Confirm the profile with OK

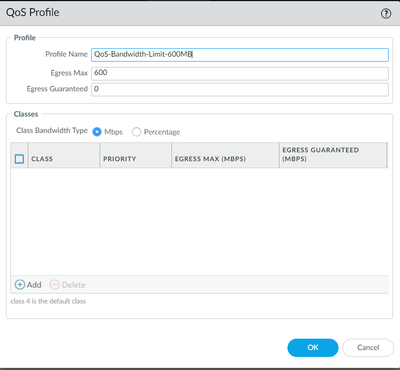pyautogui.click(x=313, y=348)
